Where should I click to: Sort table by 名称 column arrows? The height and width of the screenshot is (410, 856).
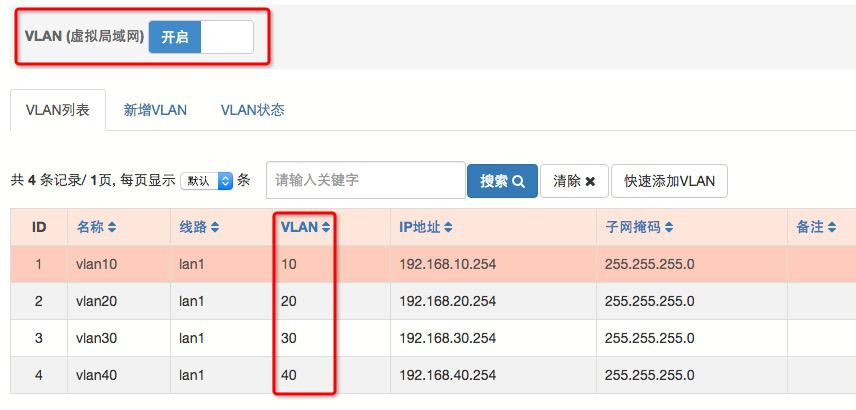[x=112, y=228]
